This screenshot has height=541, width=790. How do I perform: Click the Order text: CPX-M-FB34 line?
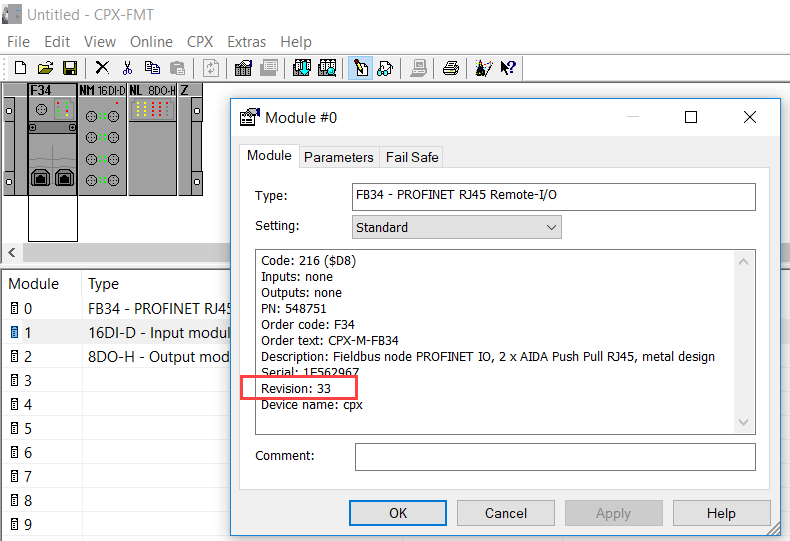(x=330, y=341)
